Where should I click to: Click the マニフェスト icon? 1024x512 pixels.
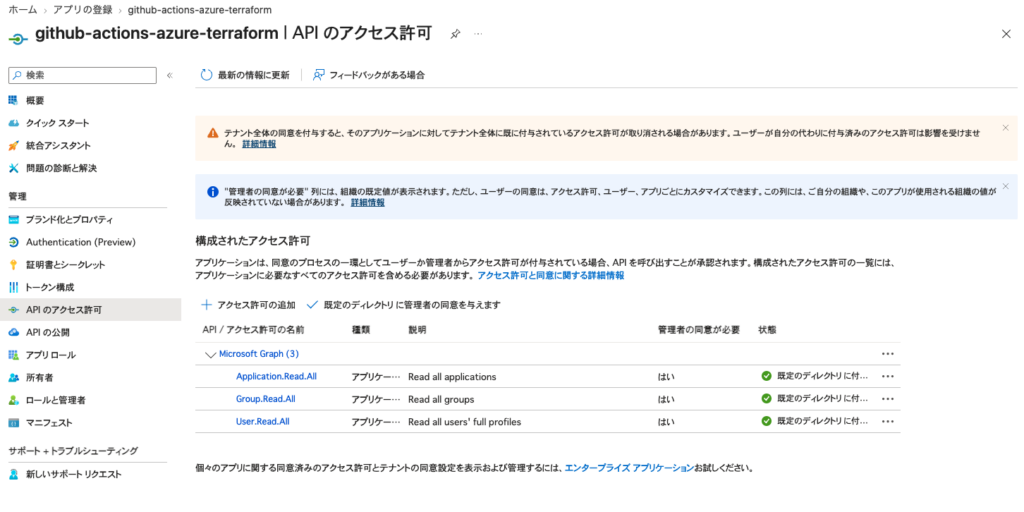13,423
